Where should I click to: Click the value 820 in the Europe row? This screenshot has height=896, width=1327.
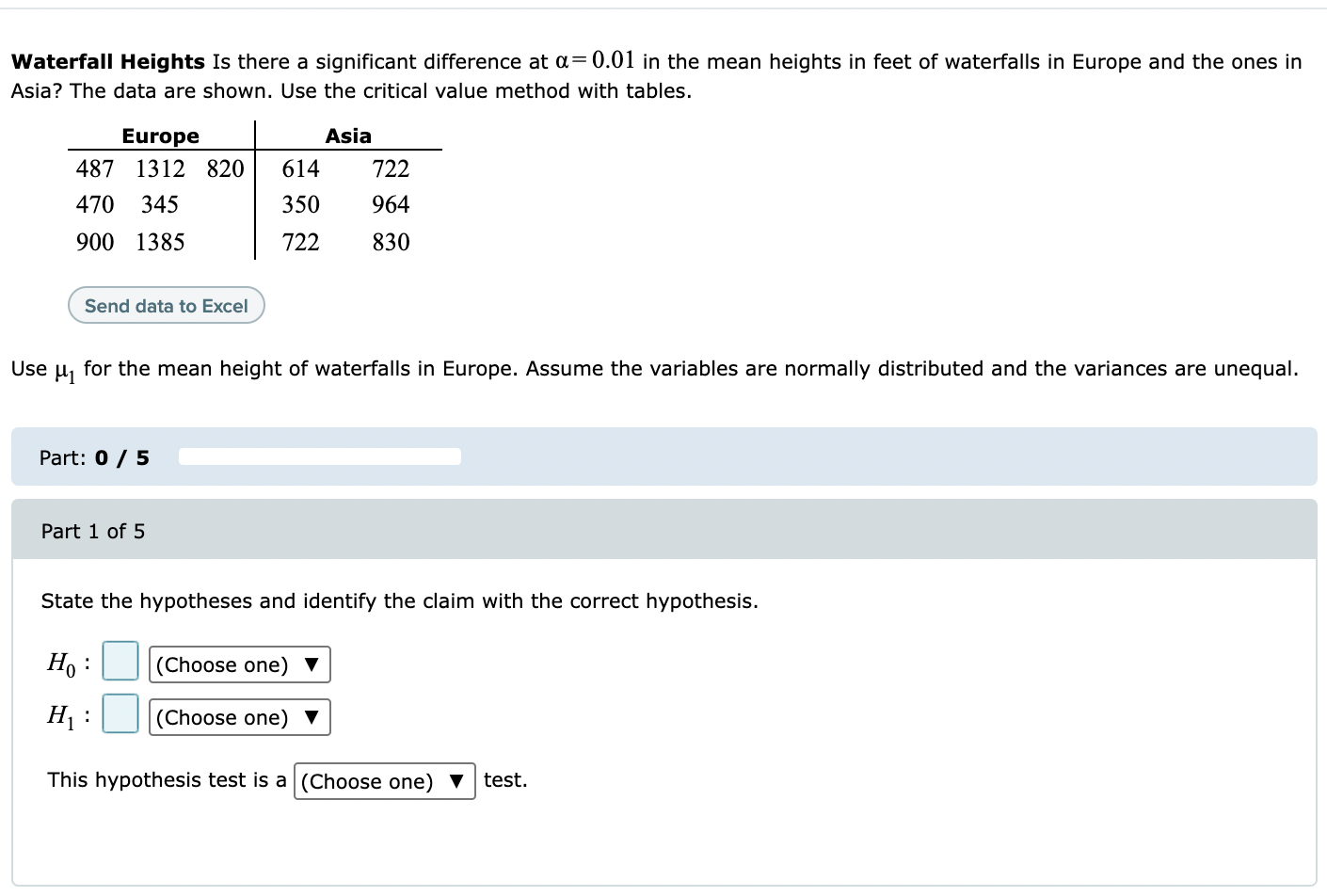225,169
